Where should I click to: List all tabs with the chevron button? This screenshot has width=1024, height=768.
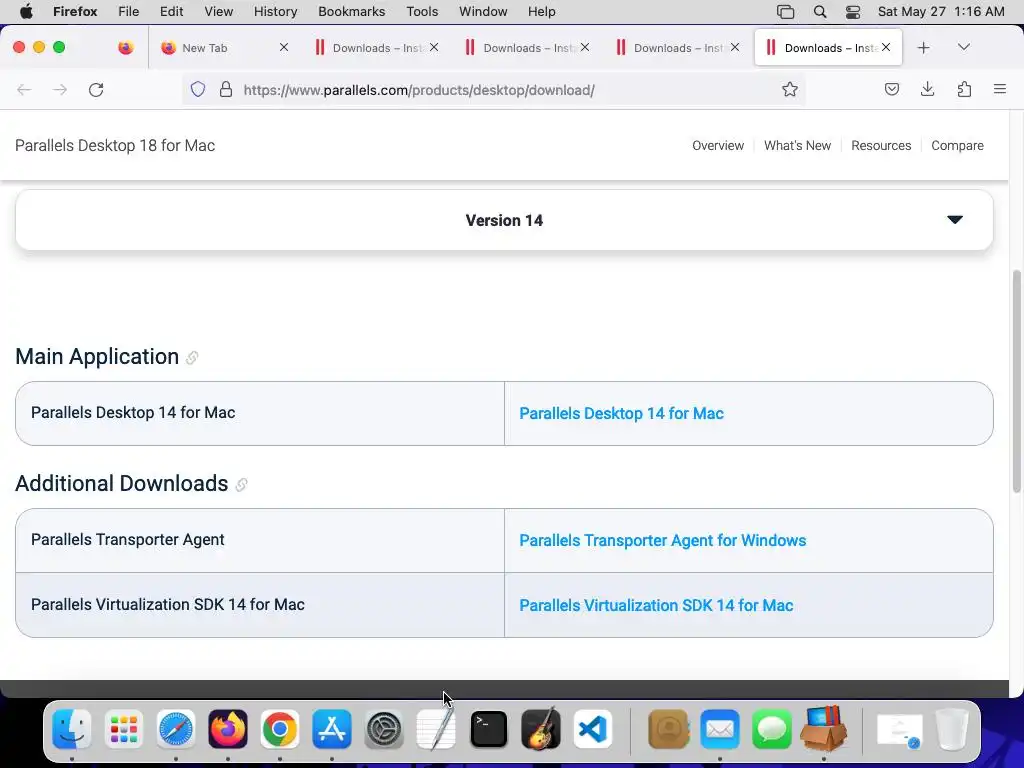click(x=963, y=47)
